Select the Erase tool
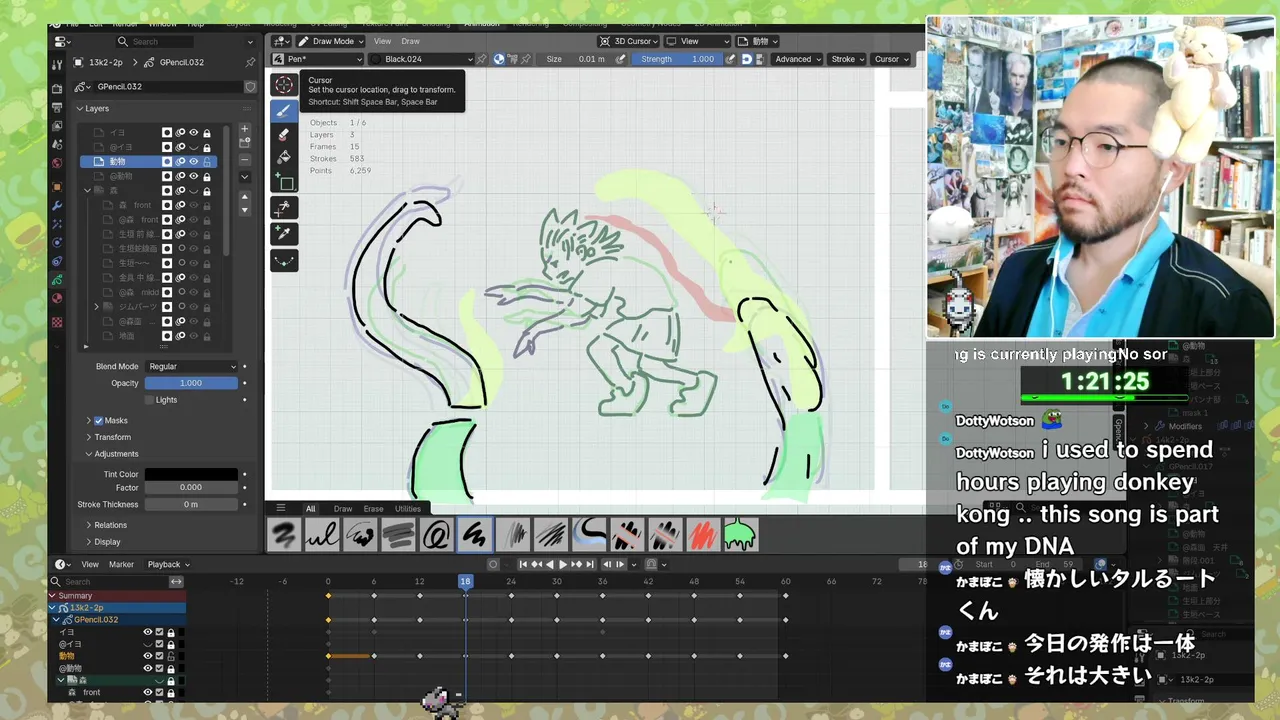Viewport: 1280px width, 720px height. click(284, 134)
